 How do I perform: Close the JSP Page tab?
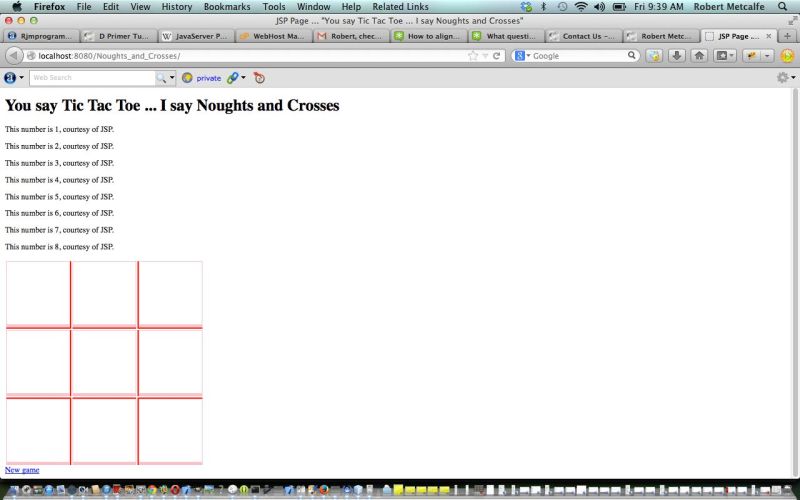(768, 36)
